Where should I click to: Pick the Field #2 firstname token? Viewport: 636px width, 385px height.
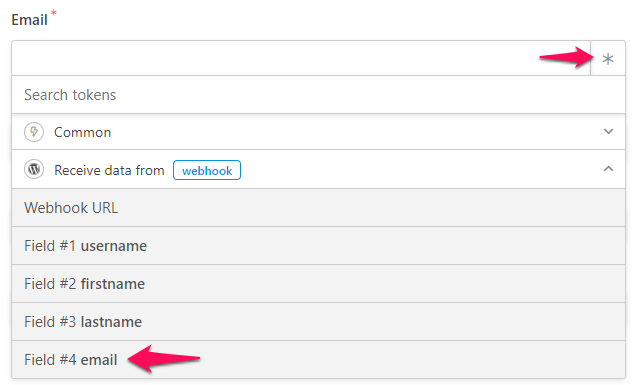[x=318, y=284]
